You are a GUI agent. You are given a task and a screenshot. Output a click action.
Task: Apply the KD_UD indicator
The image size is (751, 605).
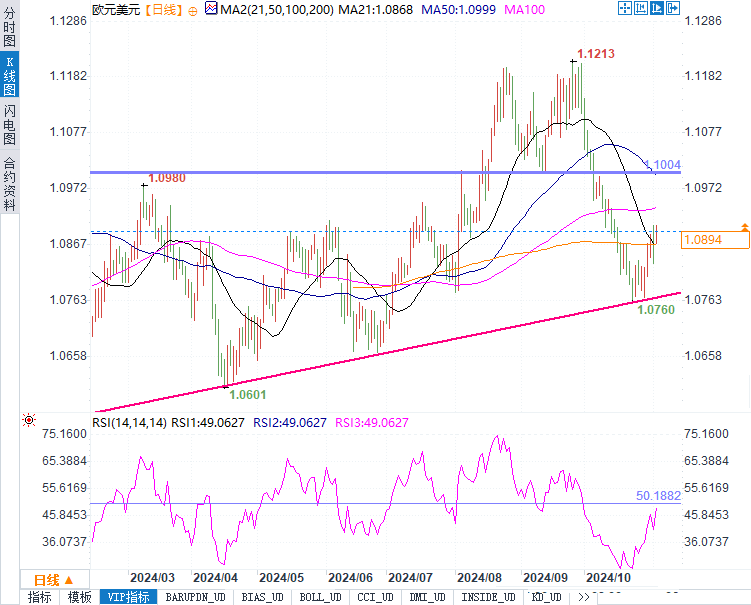pyautogui.click(x=546, y=597)
